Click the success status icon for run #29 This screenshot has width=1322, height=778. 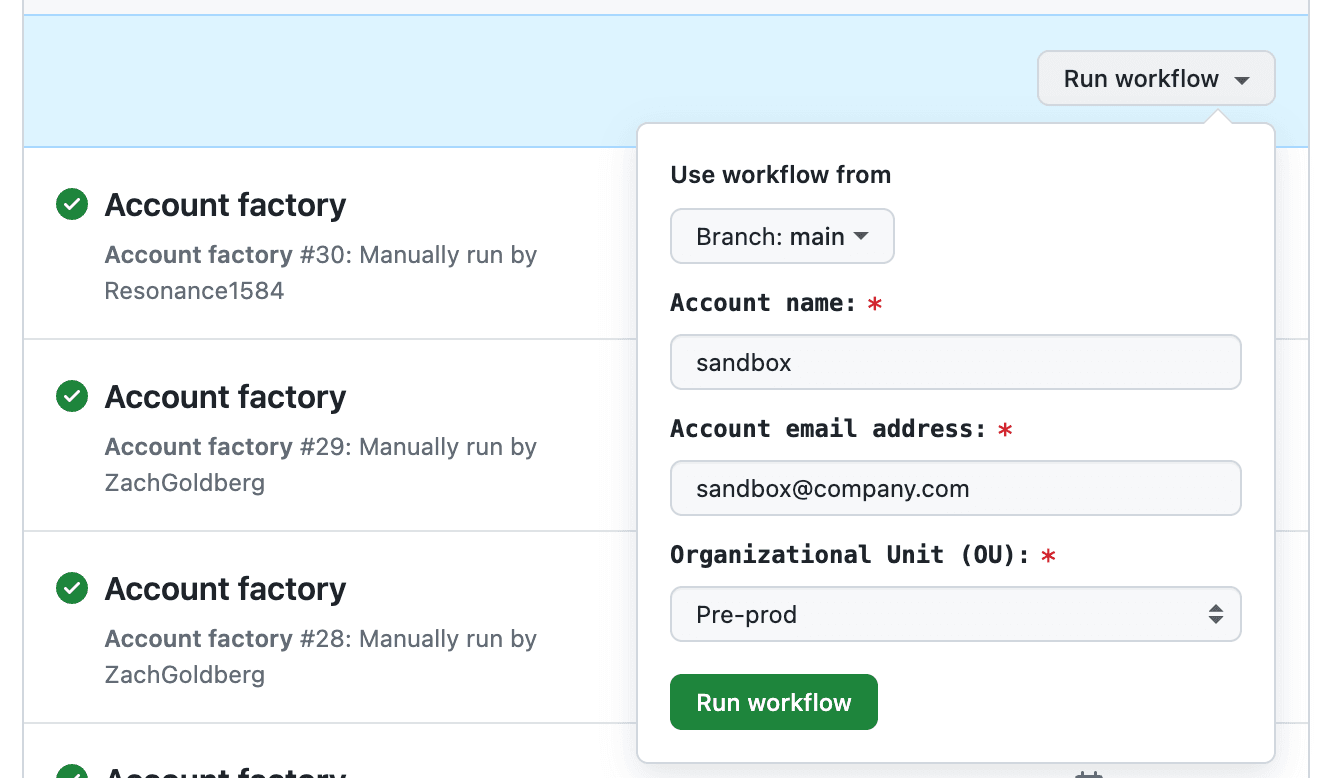(x=72, y=397)
